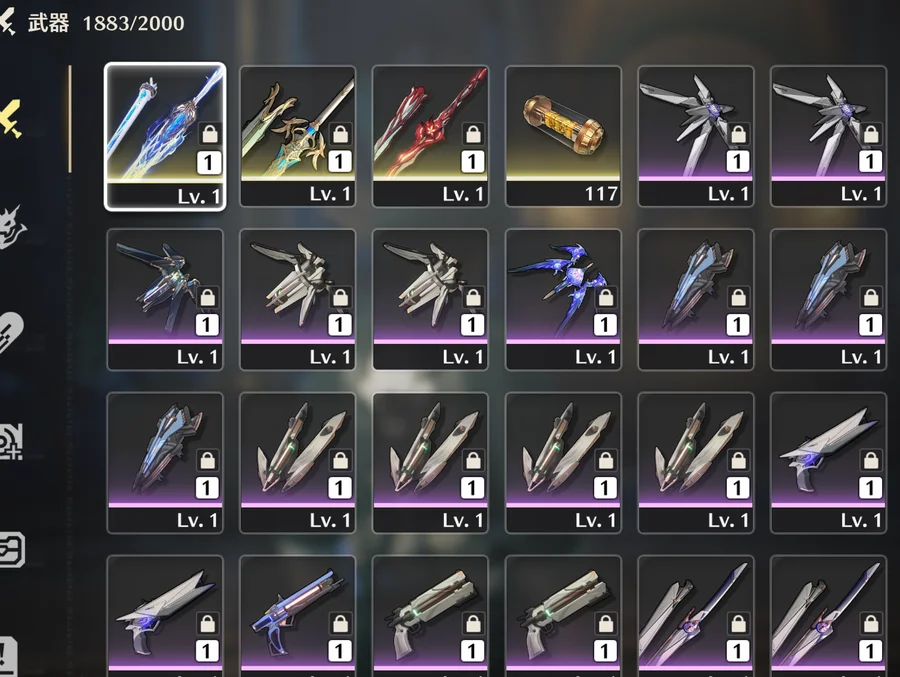This screenshot has width=900, height=677.
Task: Select the blue and copper pistol weapon
Action: tap(297, 616)
